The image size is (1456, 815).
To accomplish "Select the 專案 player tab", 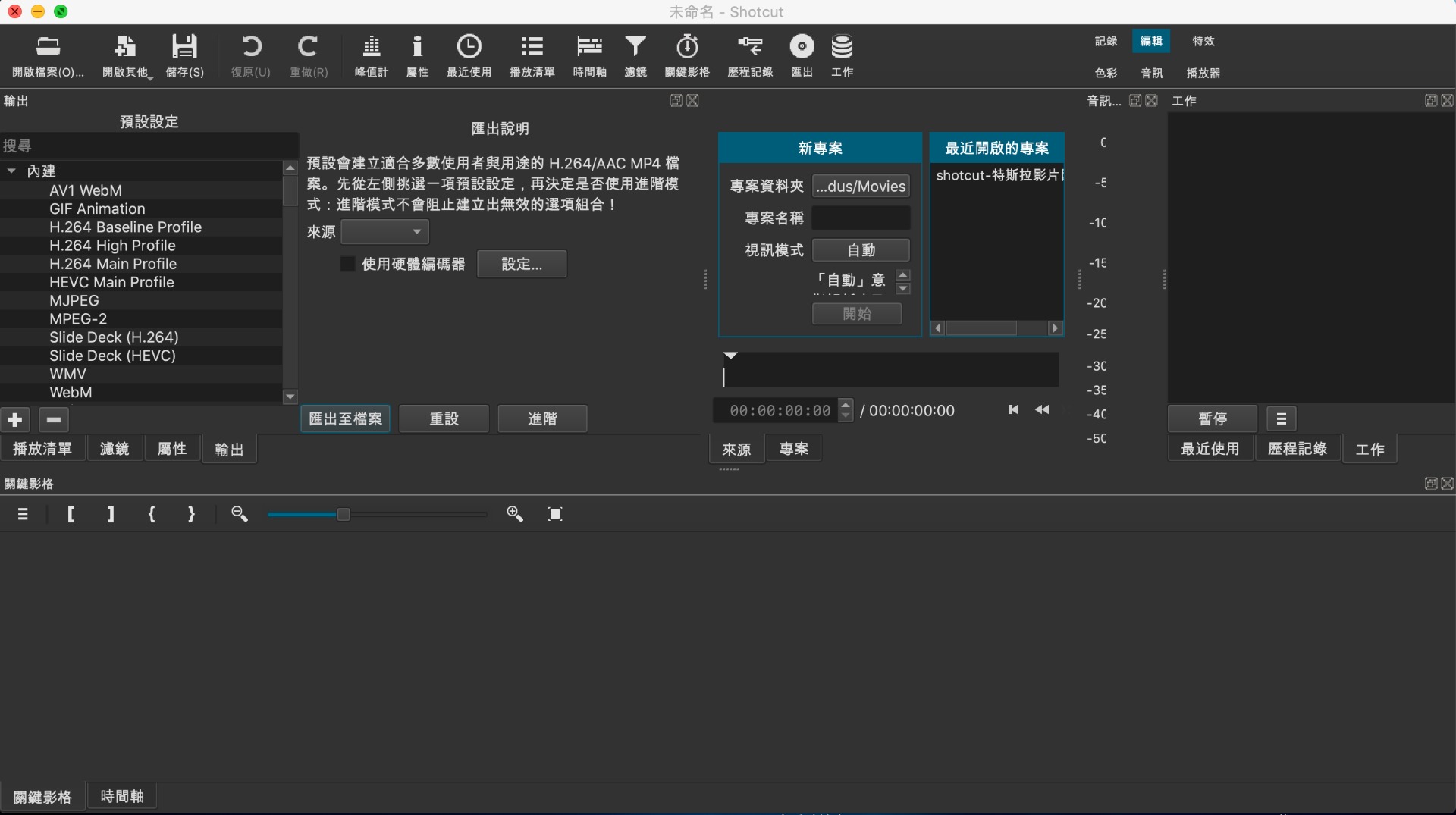I will [794, 449].
